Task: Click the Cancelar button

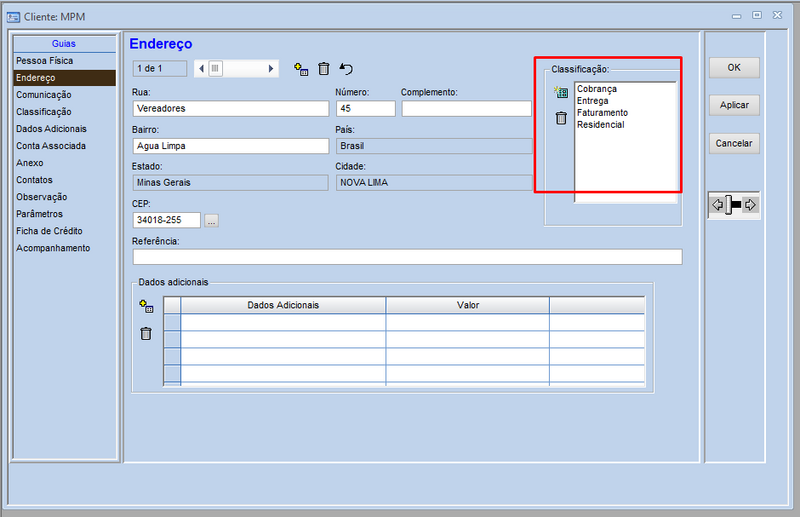Action: [x=734, y=143]
